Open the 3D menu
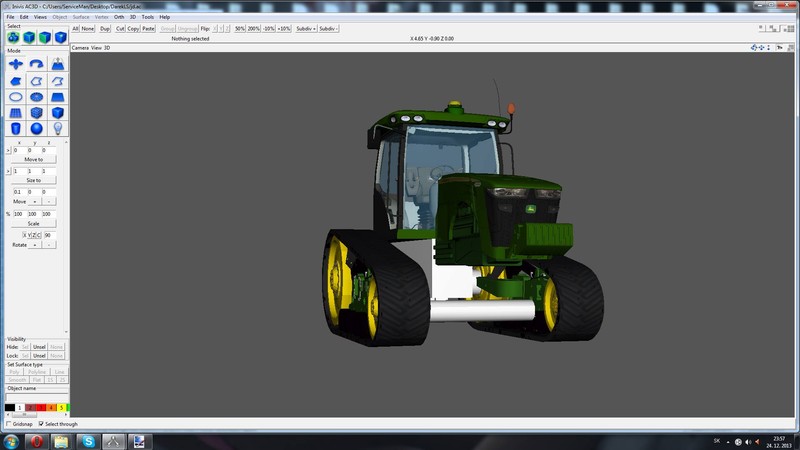This screenshot has height=450, width=800. [133, 17]
